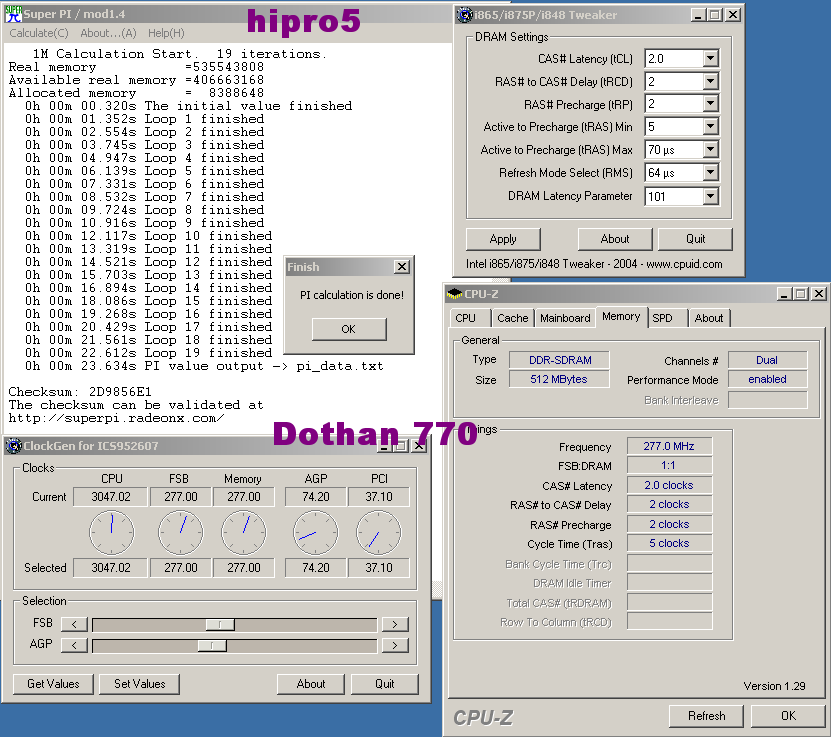The width and height of the screenshot is (831, 737).
Task: Click FSB slider right arrow
Action: point(395,624)
